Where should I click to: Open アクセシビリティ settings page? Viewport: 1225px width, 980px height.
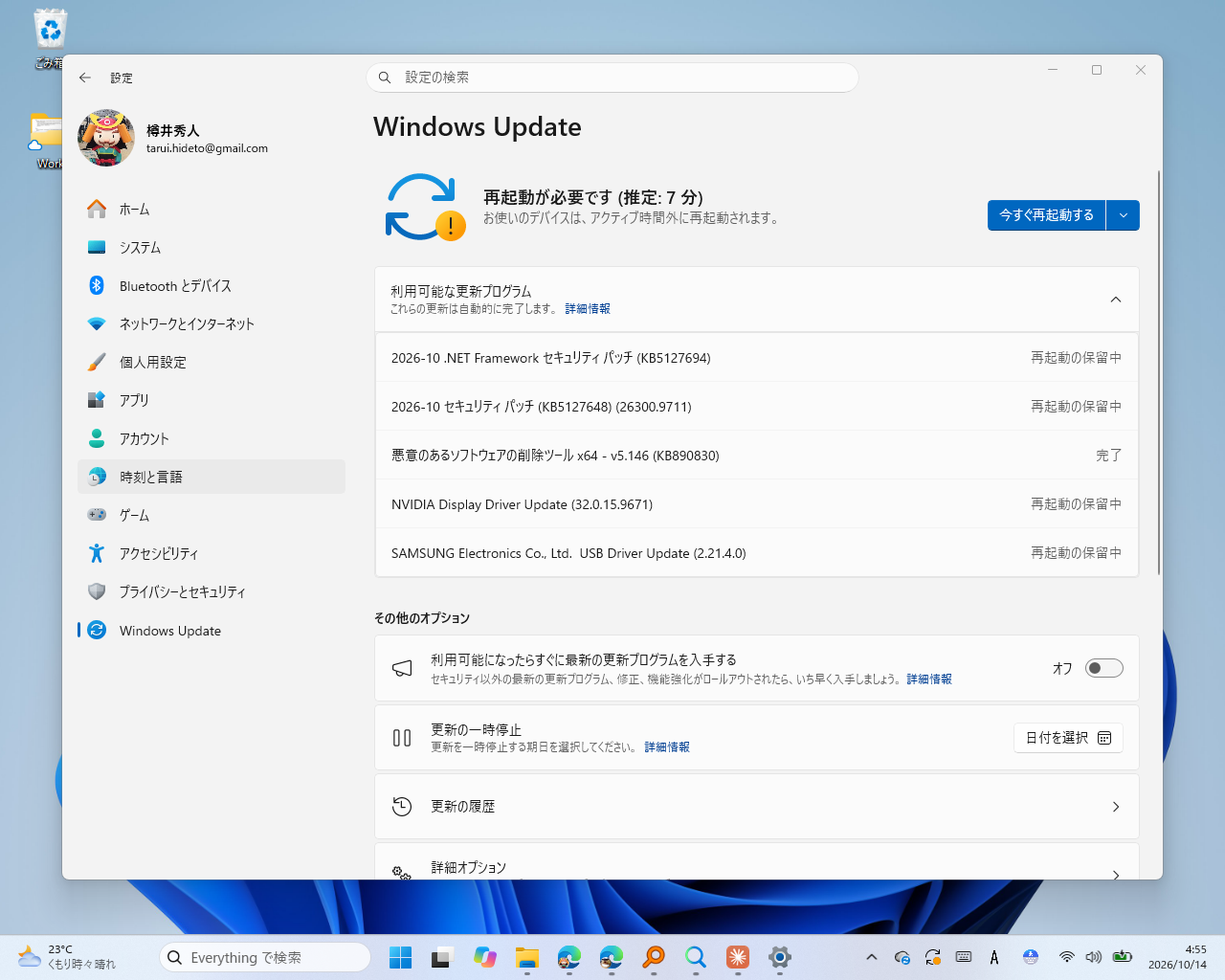tap(212, 553)
